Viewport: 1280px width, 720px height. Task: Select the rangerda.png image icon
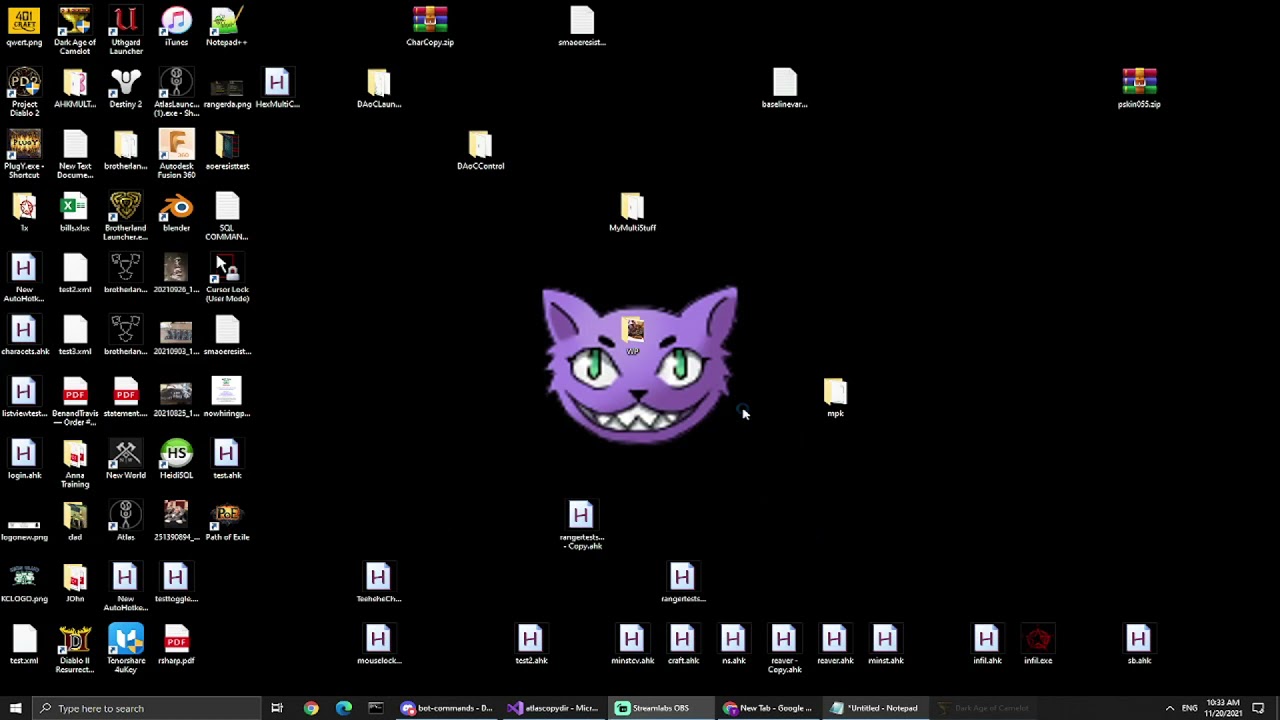coord(227,89)
